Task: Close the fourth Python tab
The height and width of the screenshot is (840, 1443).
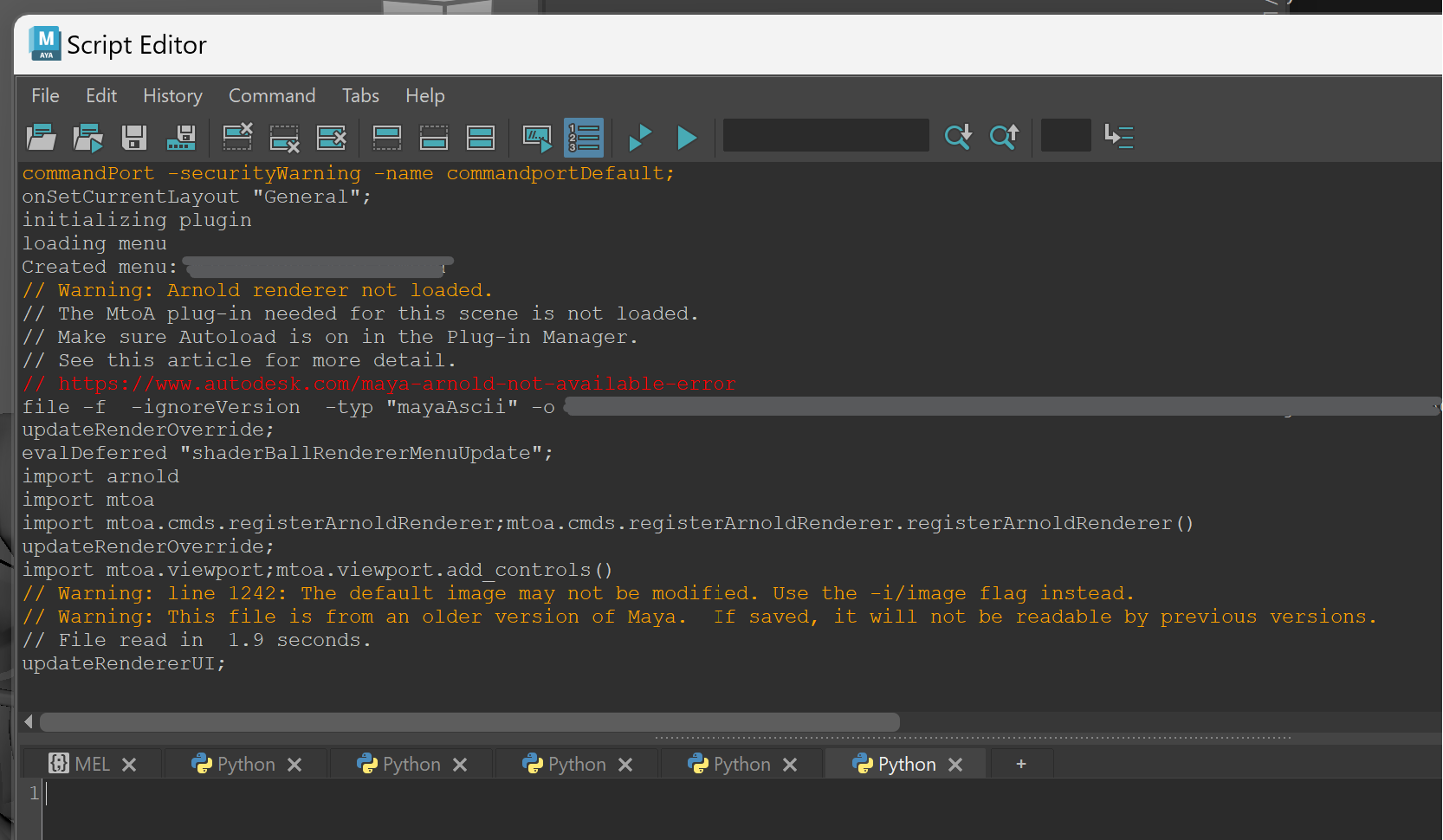Action: 790,765
